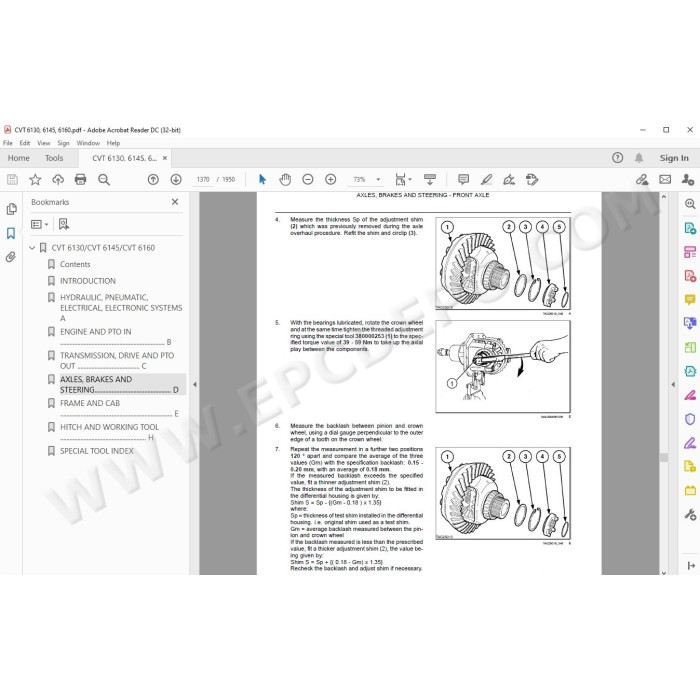The image size is (700, 700).
Task: Open the Window menu
Action: (88, 143)
